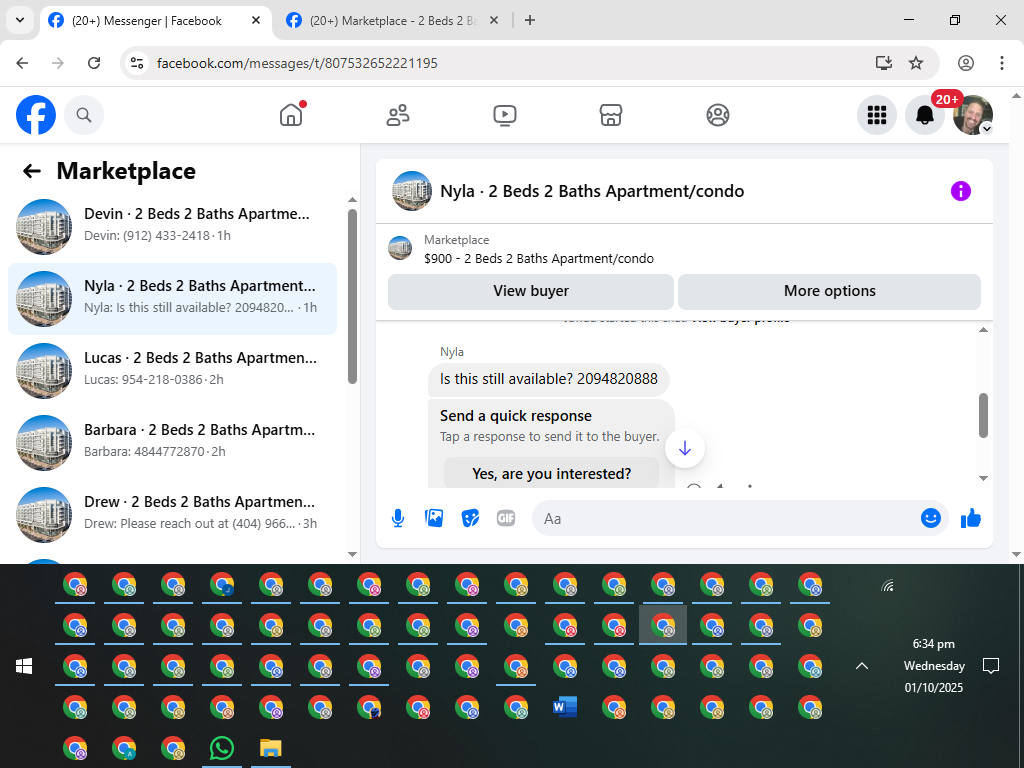Open Barbara's conversation in Marketplace list
Image resolution: width=1024 pixels, height=768 pixels.
tap(172, 443)
